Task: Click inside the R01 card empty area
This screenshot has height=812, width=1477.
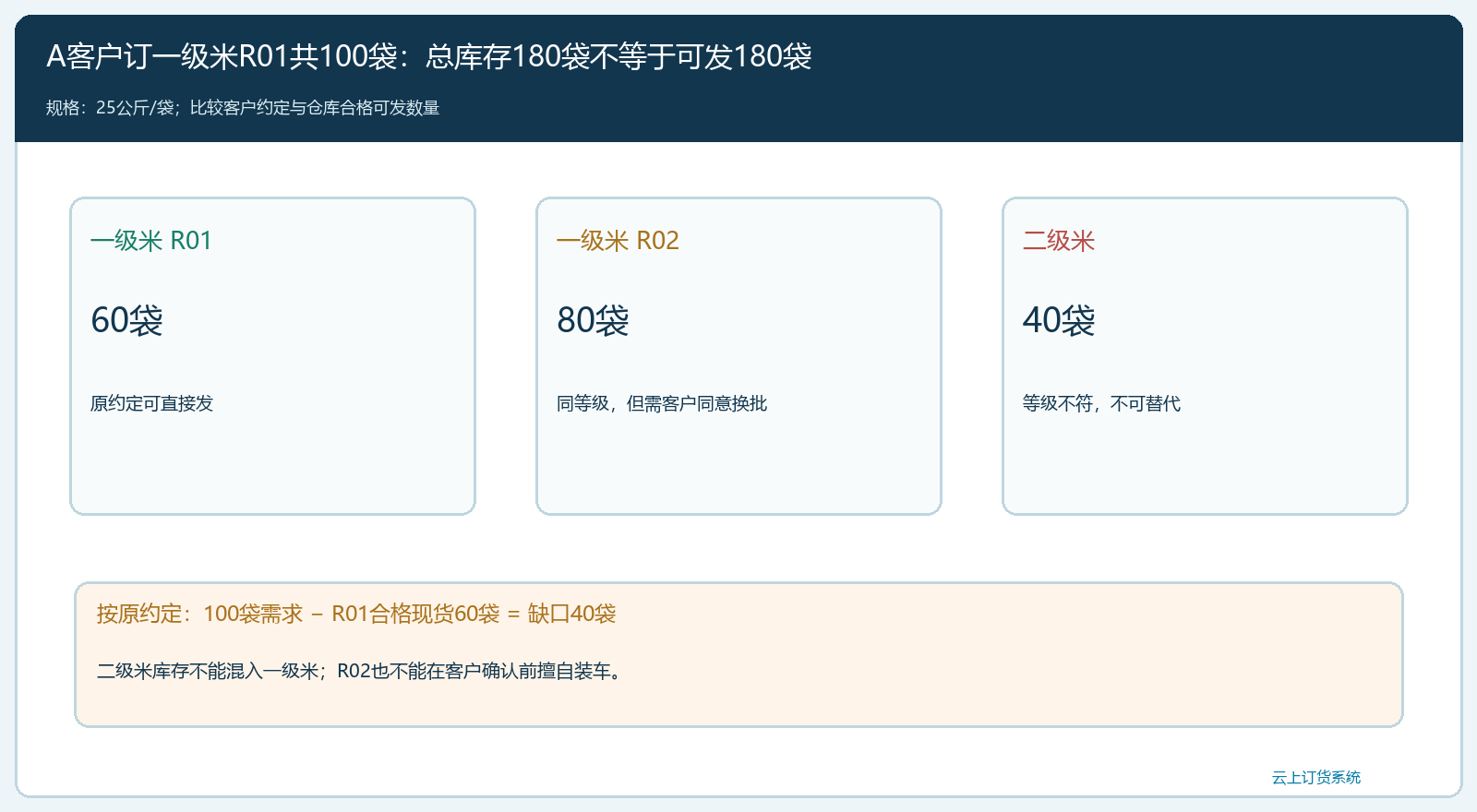Action: pyautogui.click(x=272, y=466)
